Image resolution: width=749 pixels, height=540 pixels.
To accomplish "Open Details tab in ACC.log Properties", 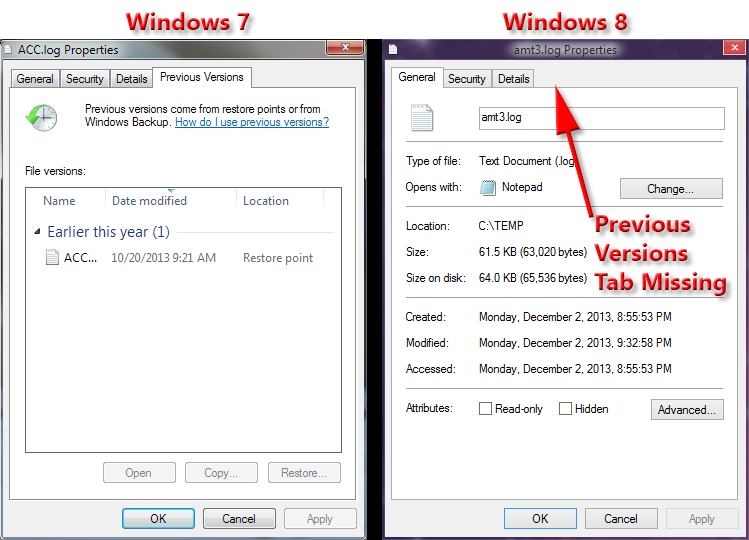I will pos(131,79).
